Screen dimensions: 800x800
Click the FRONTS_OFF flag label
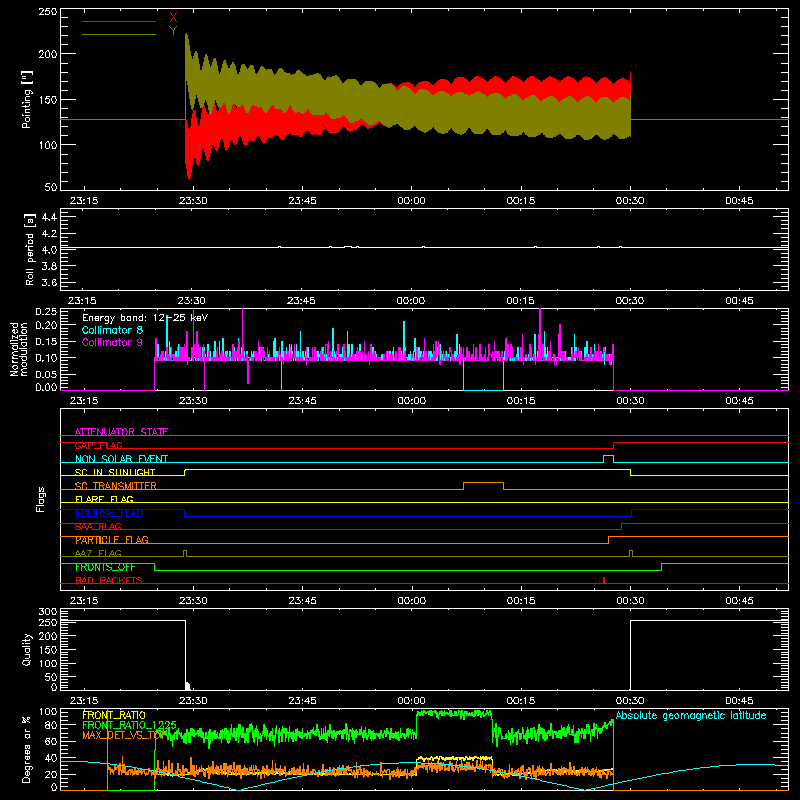(x=105, y=567)
